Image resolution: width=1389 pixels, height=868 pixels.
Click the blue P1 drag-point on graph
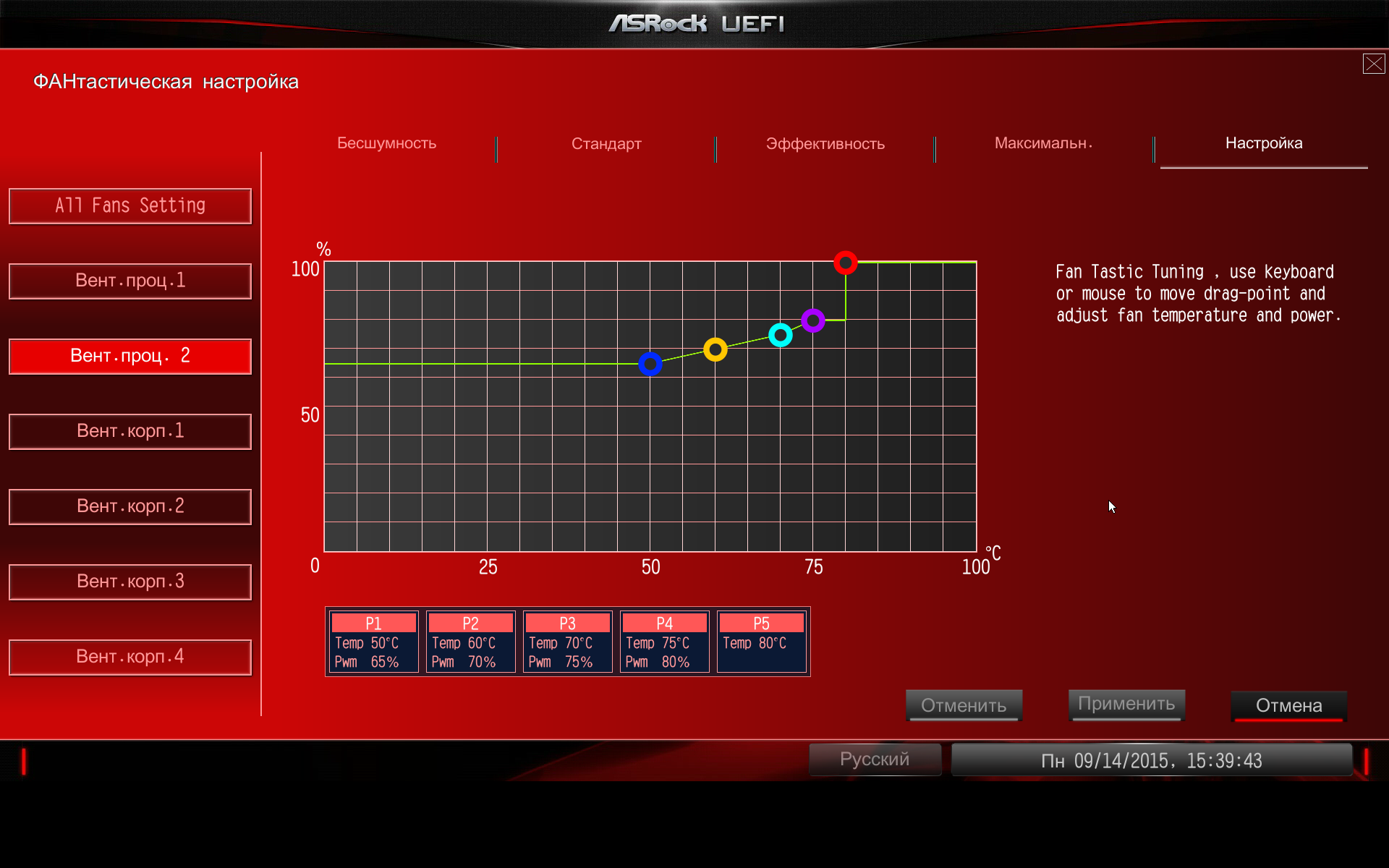point(650,364)
